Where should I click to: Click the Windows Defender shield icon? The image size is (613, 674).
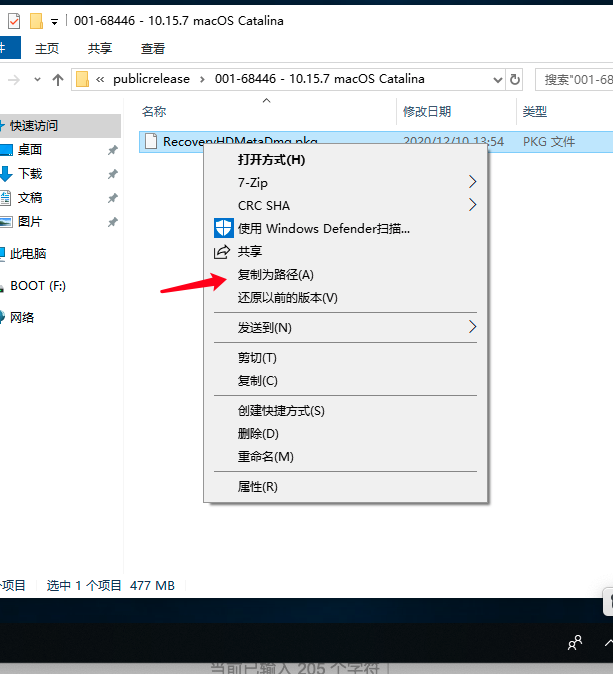224,228
